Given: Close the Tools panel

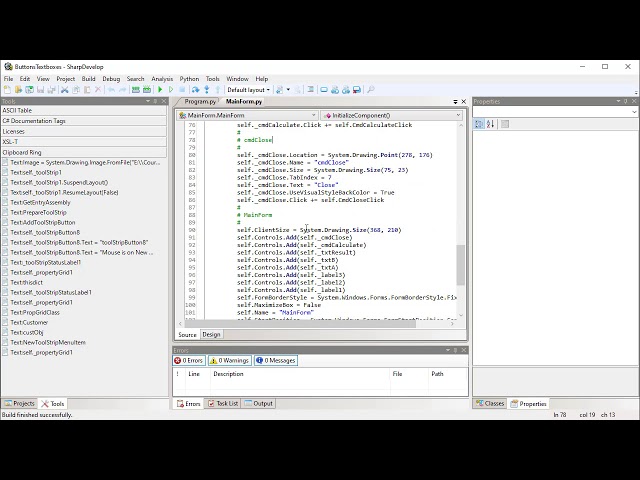Looking at the screenshot, I should point(164,101).
